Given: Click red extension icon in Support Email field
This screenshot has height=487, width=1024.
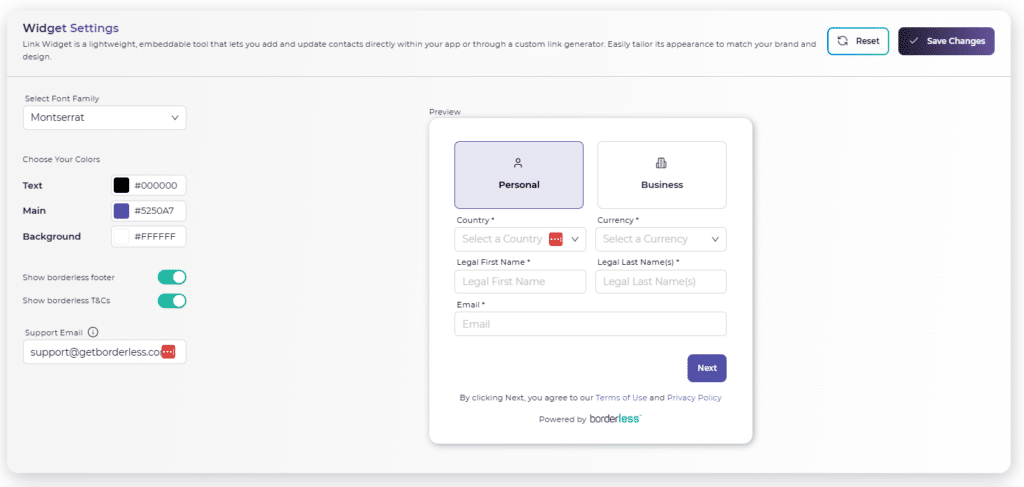Looking at the screenshot, I should tap(169, 352).
